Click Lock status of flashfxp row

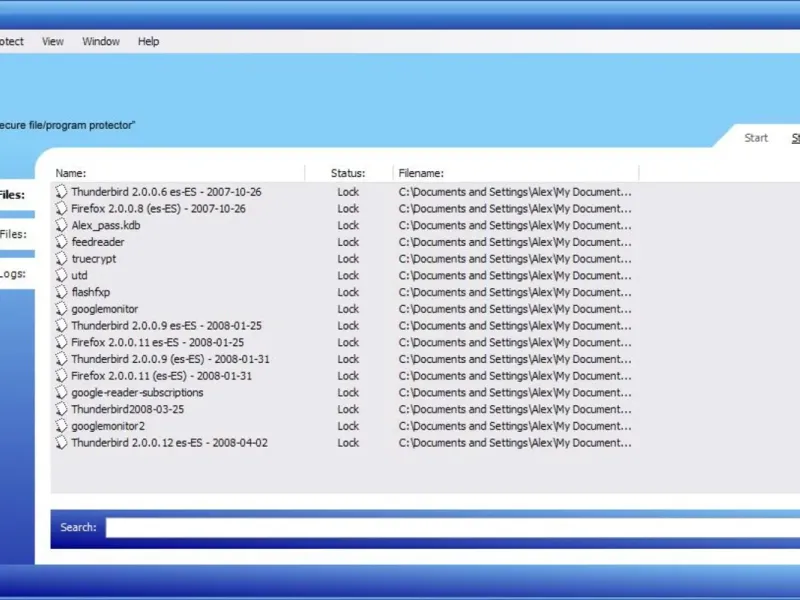tap(348, 292)
